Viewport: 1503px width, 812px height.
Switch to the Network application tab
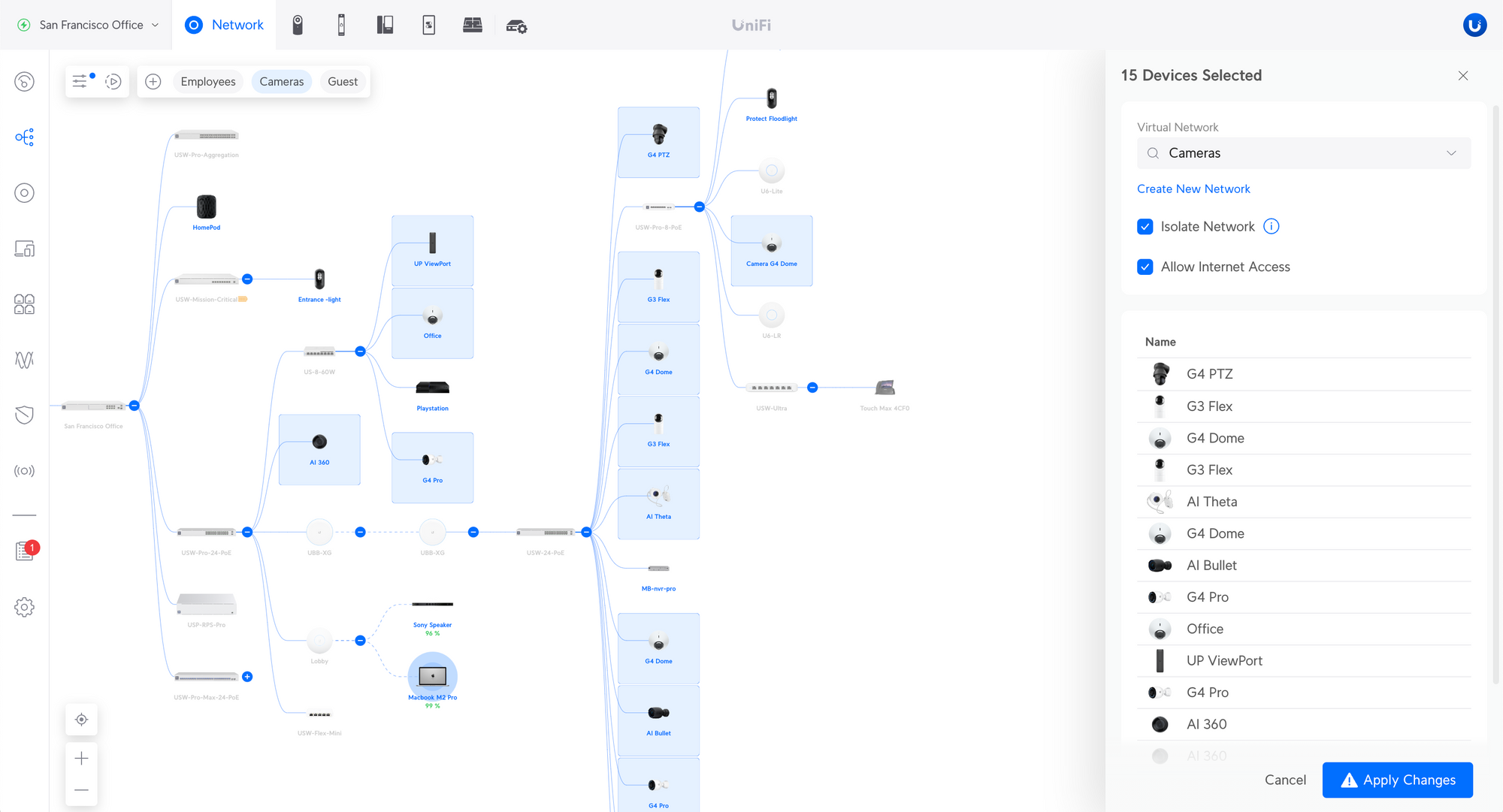point(224,25)
